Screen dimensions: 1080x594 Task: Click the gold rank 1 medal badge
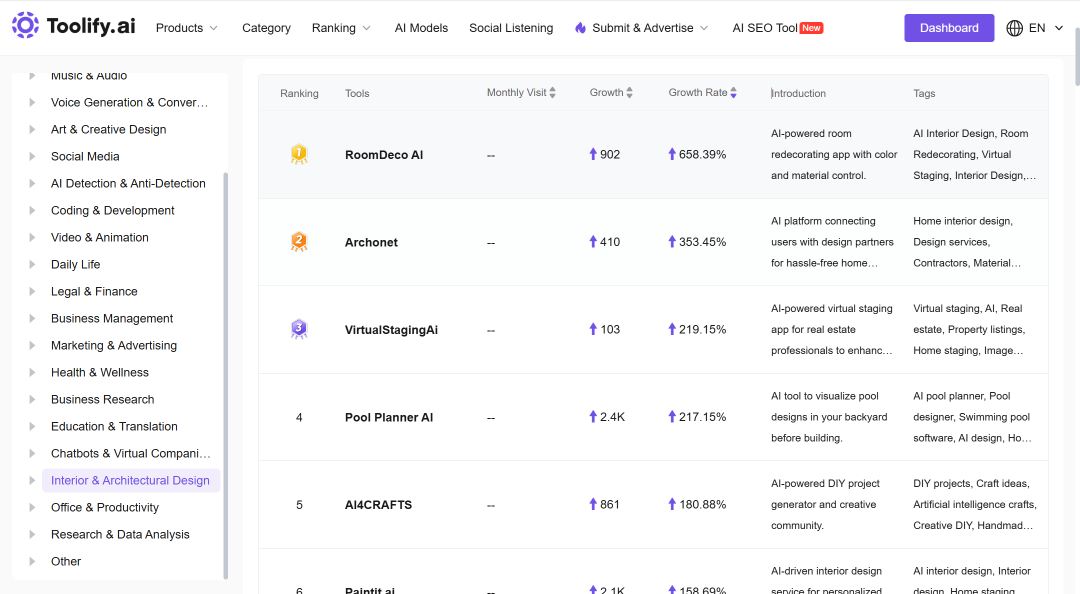point(299,154)
